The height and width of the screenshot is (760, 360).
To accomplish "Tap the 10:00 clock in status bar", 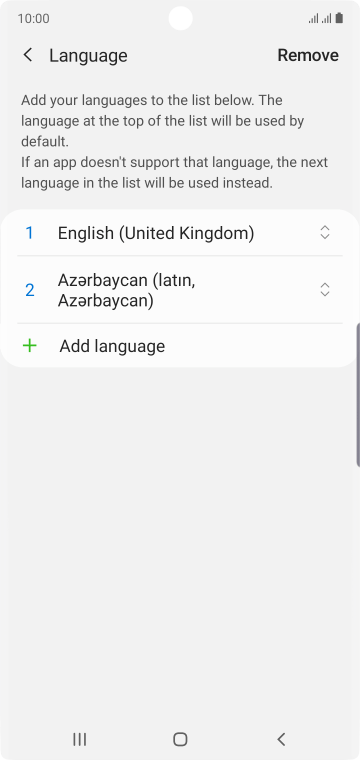I will point(33,18).
